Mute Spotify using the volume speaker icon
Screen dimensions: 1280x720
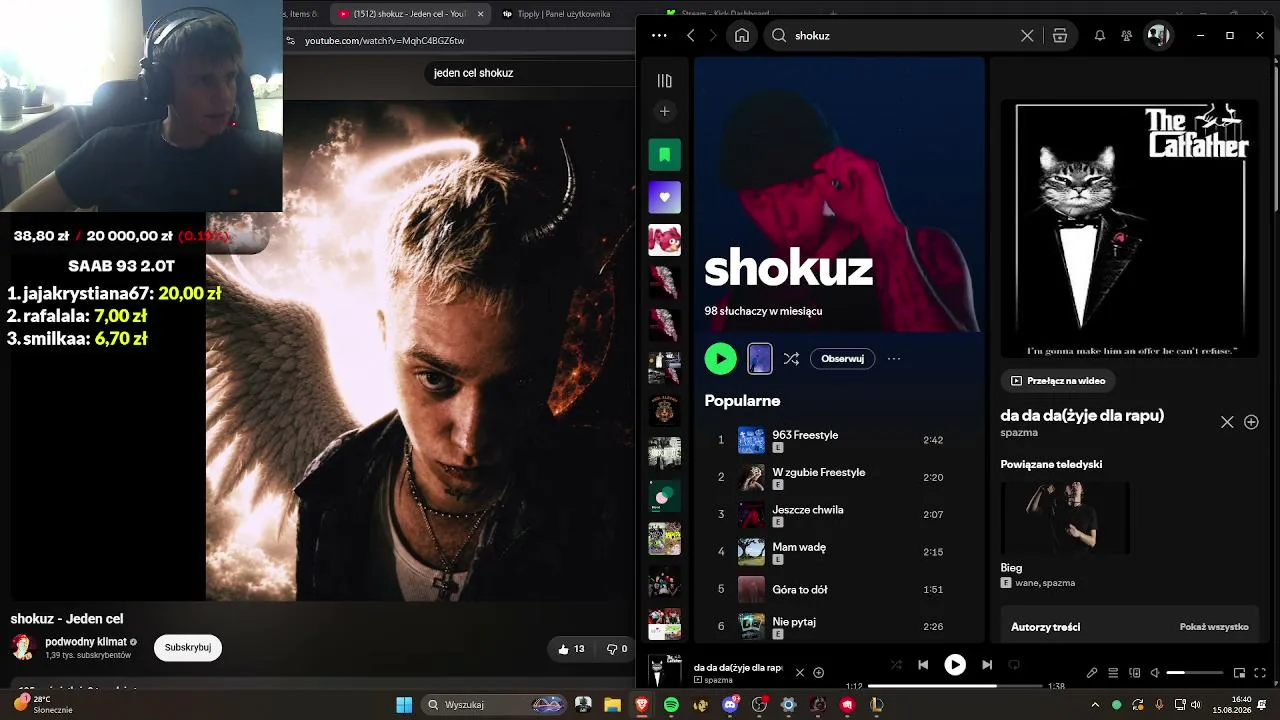point(1155,673)
